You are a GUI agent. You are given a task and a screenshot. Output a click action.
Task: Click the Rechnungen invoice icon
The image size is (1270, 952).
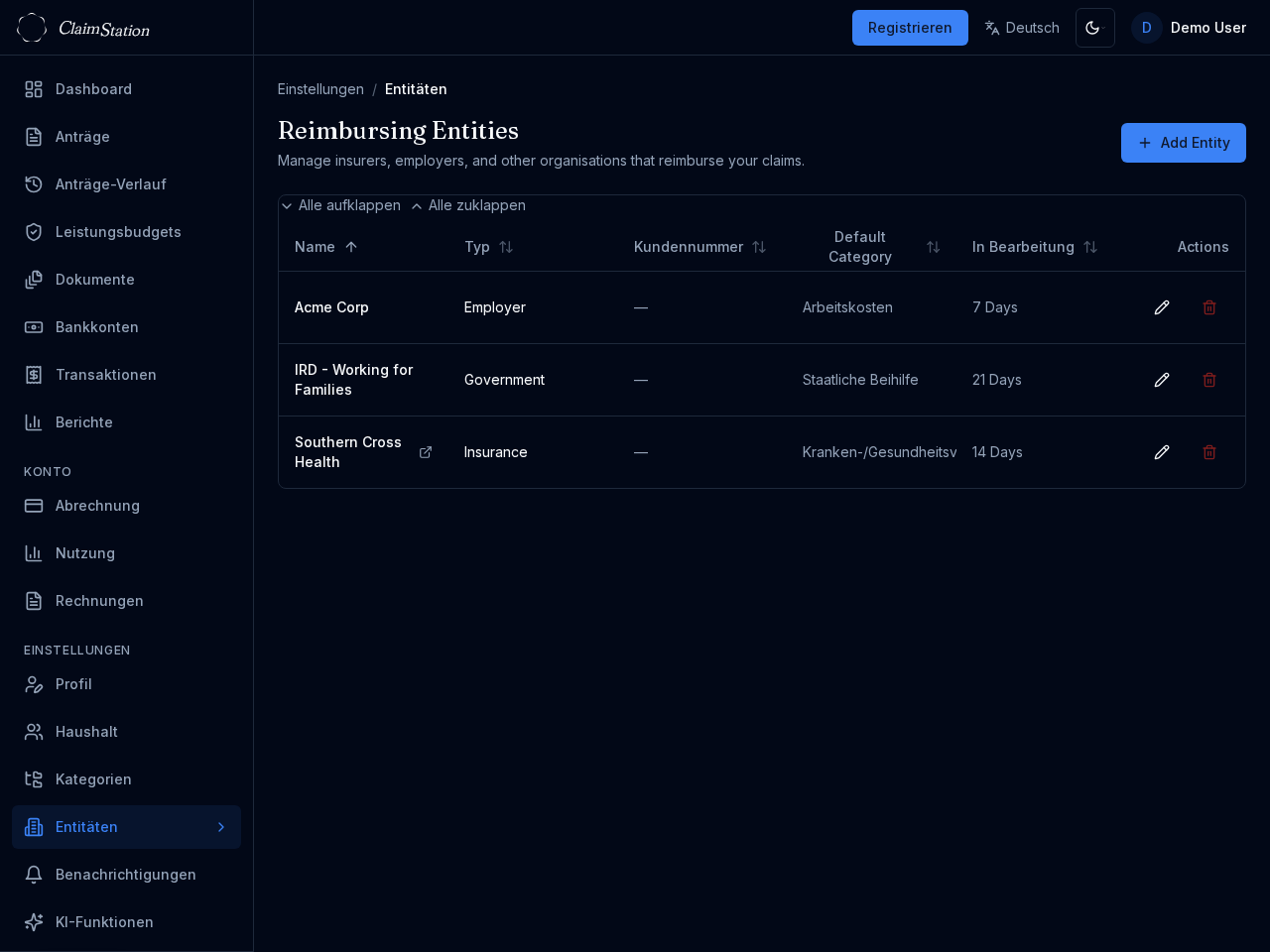point(34,601)
